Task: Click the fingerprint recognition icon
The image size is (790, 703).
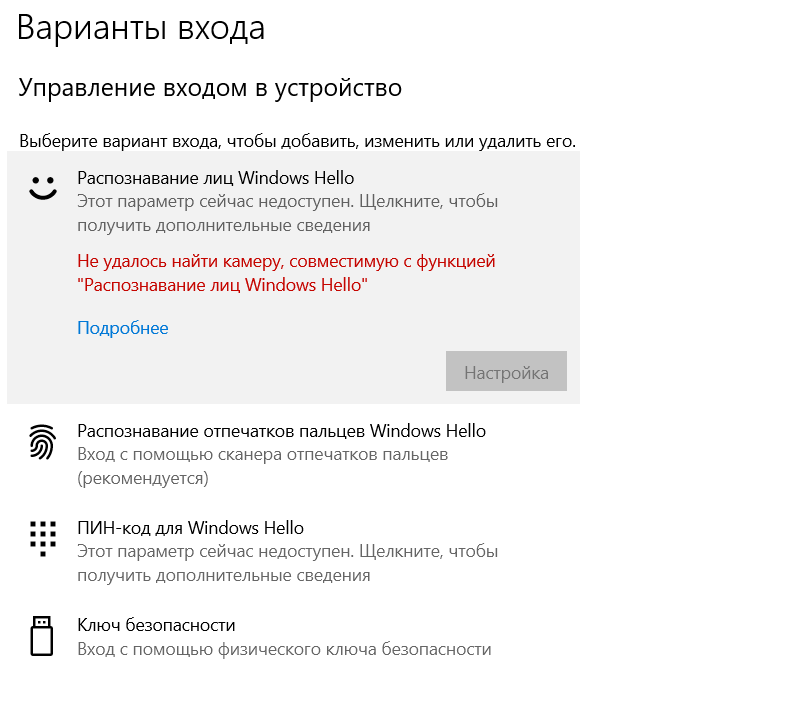Action: coord(42,442)
